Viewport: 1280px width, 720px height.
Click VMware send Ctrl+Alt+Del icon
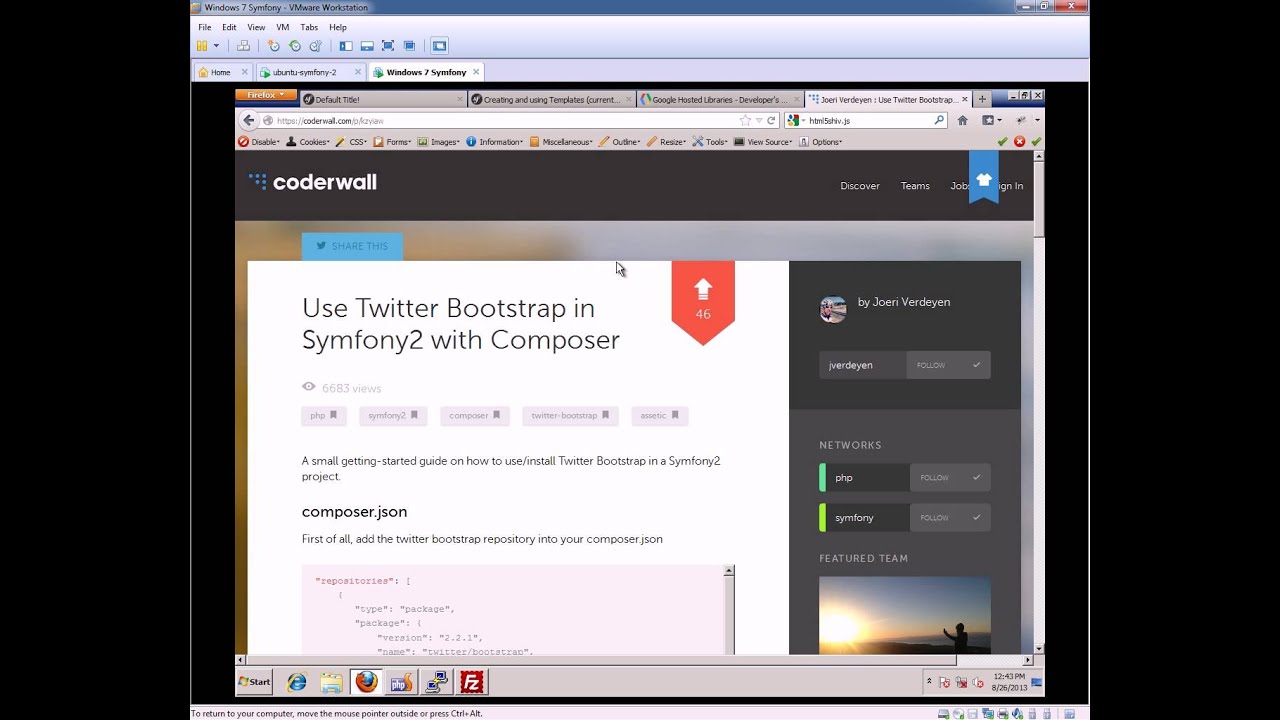coord(243,46)
